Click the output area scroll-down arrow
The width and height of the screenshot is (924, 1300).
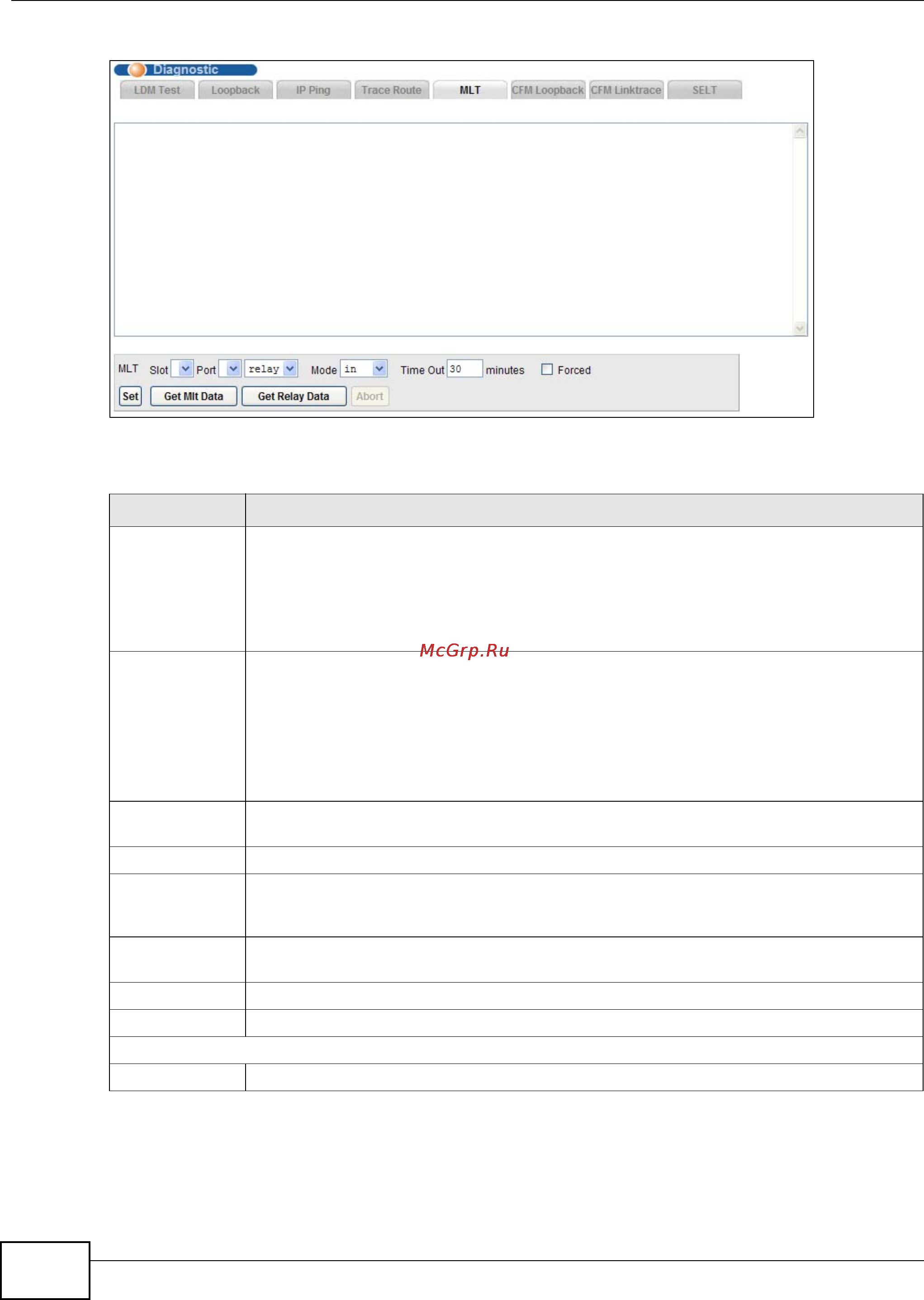point(799,328)
